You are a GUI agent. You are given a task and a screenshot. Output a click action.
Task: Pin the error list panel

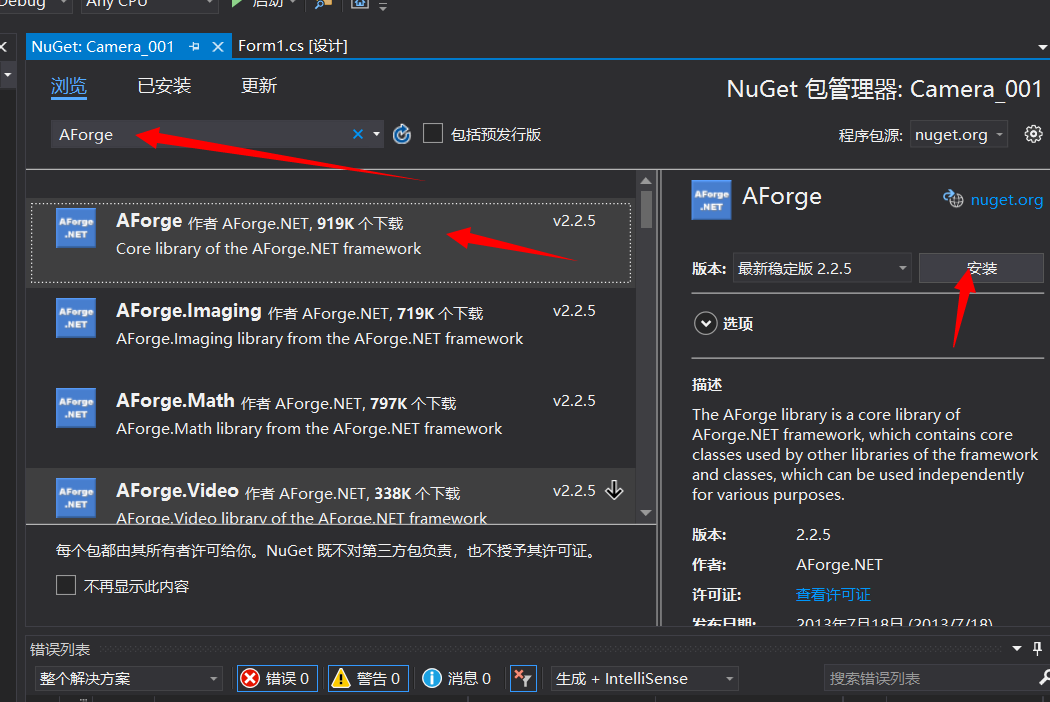tap(1037, 648)
